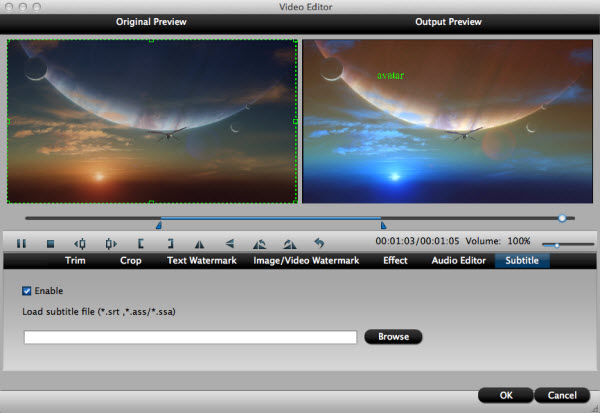Open the Audio Editor tab
600x413 pixels.
458,261
